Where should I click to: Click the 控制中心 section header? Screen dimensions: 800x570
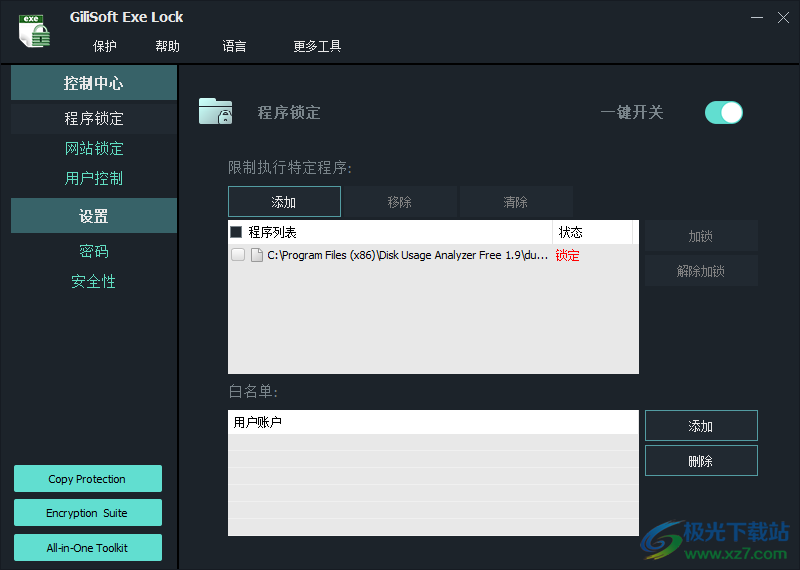click(94, 83)
